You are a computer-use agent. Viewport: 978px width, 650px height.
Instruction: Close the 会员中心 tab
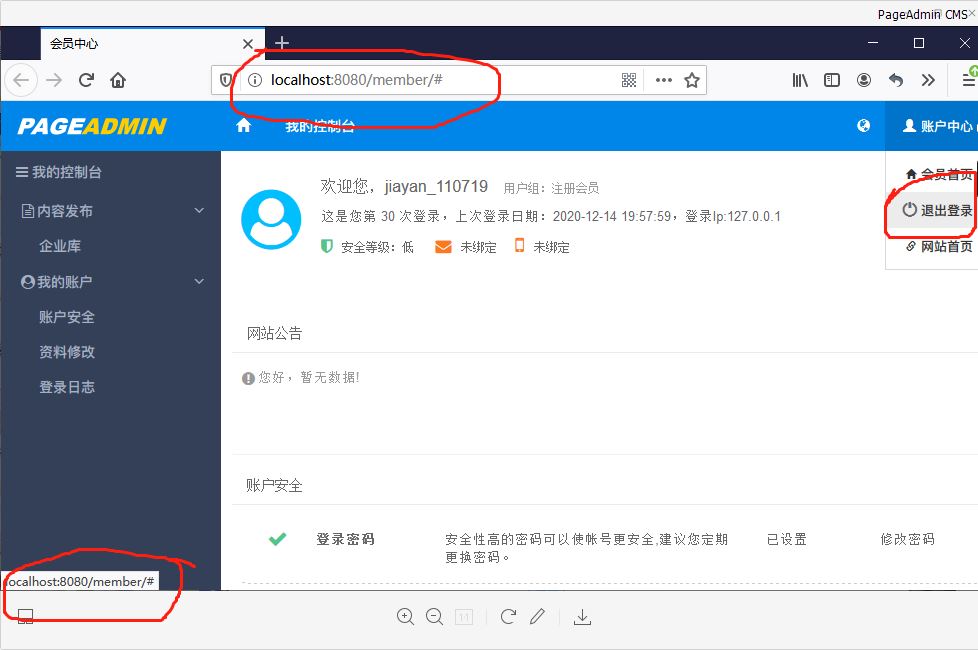pos(248,44)
